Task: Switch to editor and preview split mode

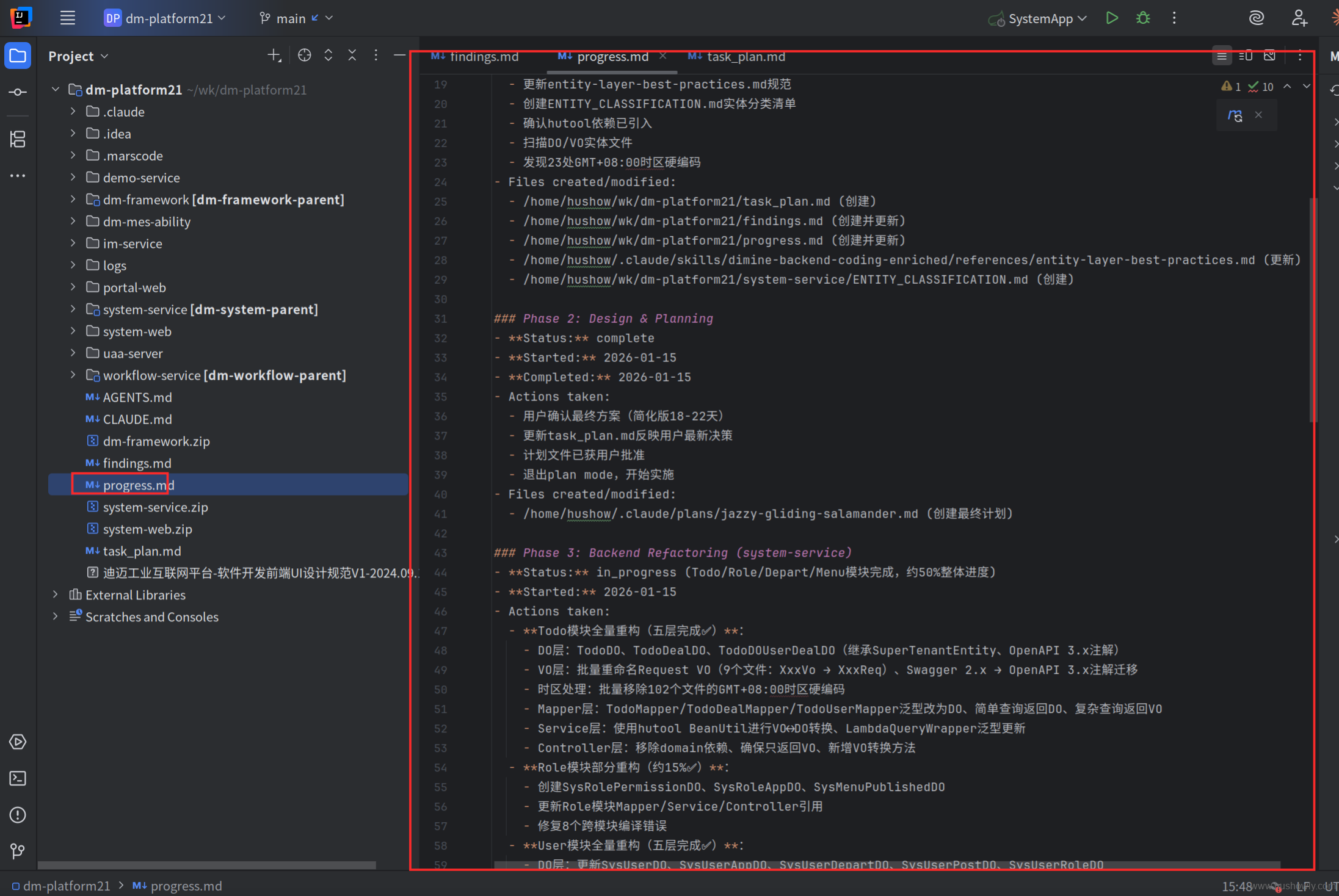Action: [1246, 56]
